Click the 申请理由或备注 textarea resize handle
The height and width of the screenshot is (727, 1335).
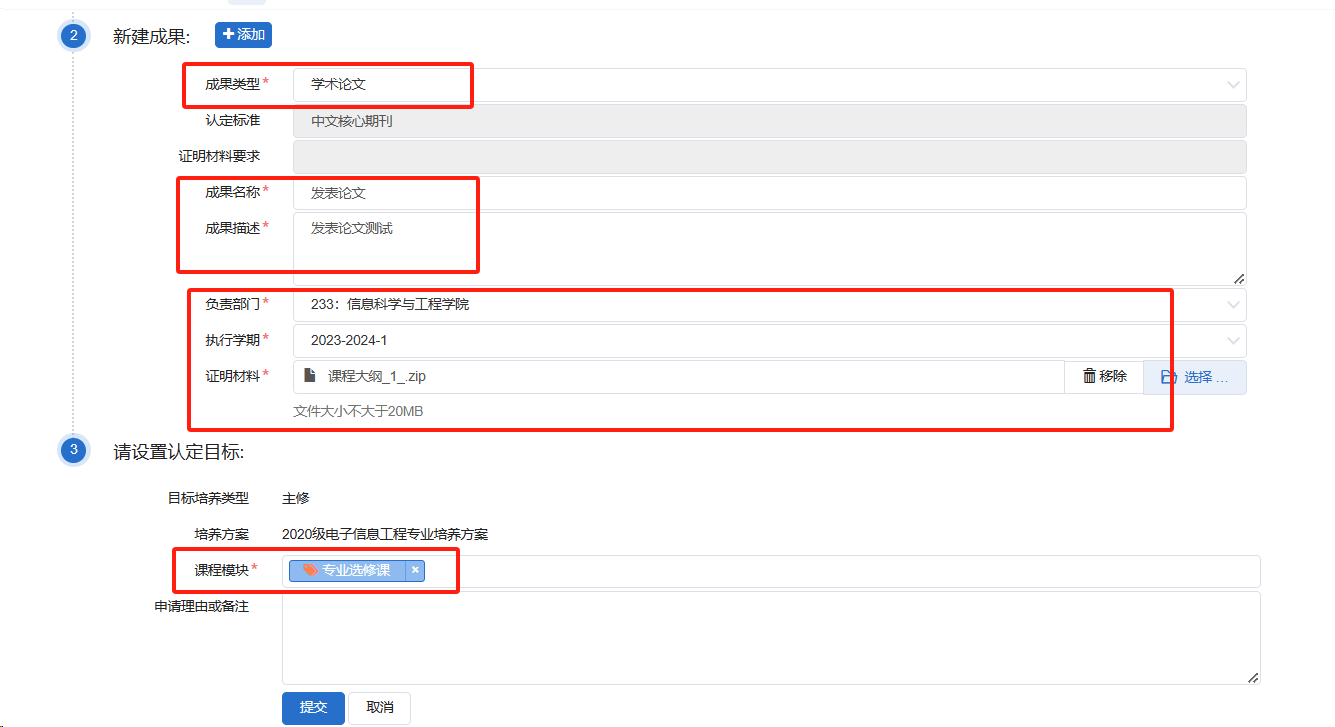(1253, 677)
